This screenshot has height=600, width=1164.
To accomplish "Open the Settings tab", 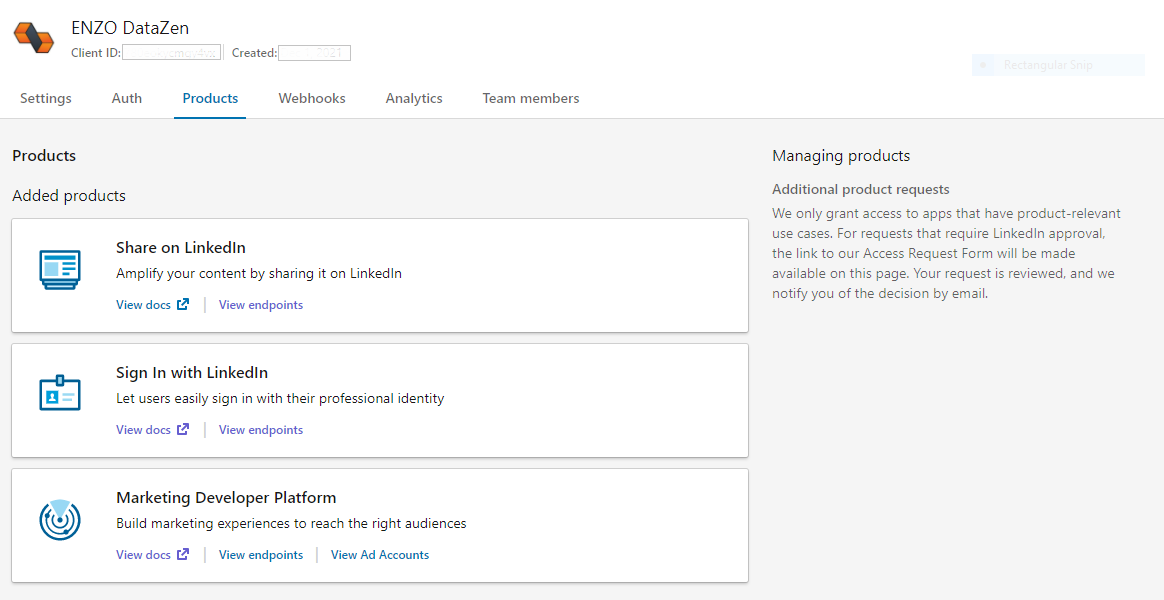I will [46, 98].
